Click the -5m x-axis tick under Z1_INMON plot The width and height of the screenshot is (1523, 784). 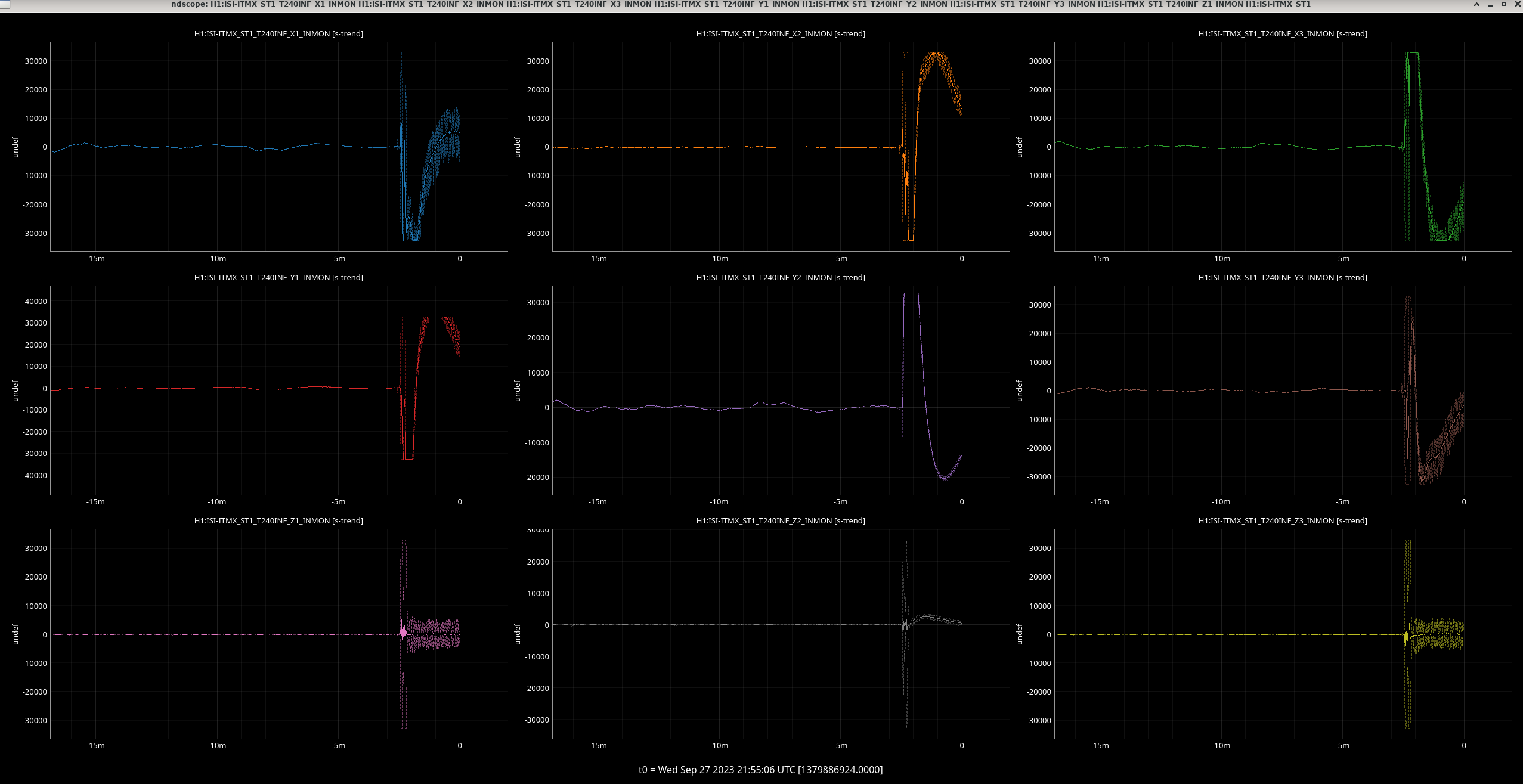(339, 746)
